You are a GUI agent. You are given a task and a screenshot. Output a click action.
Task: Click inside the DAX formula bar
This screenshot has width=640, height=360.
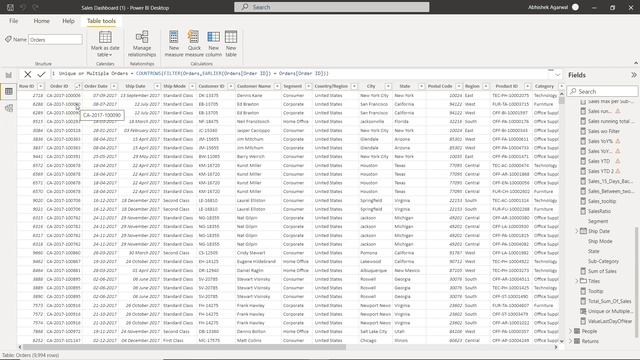tap(302, 74)
